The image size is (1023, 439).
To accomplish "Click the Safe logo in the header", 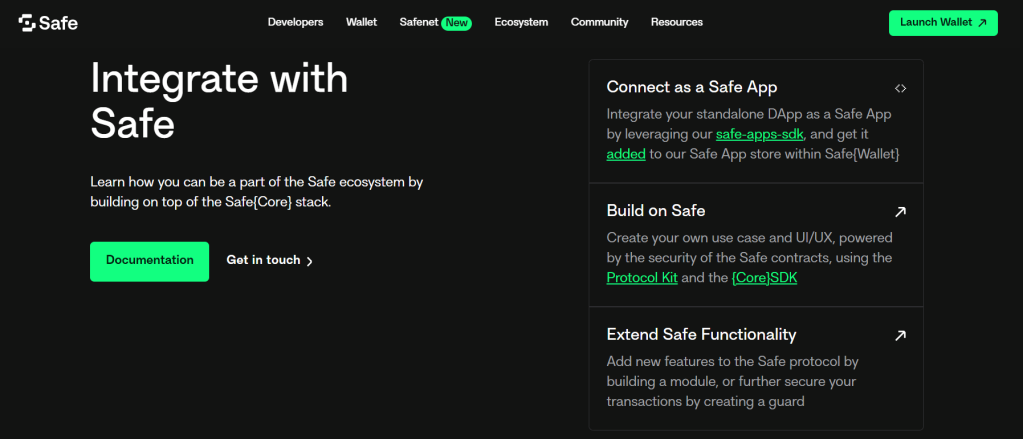I will point(48,22).
